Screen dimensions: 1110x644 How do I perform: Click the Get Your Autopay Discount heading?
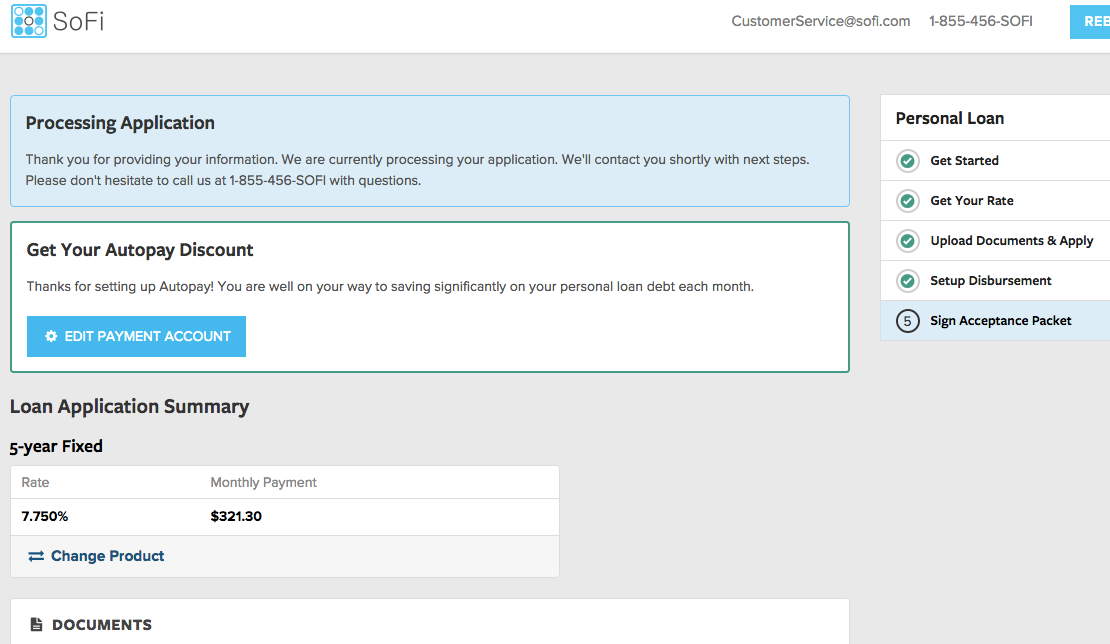coord(139,250)
